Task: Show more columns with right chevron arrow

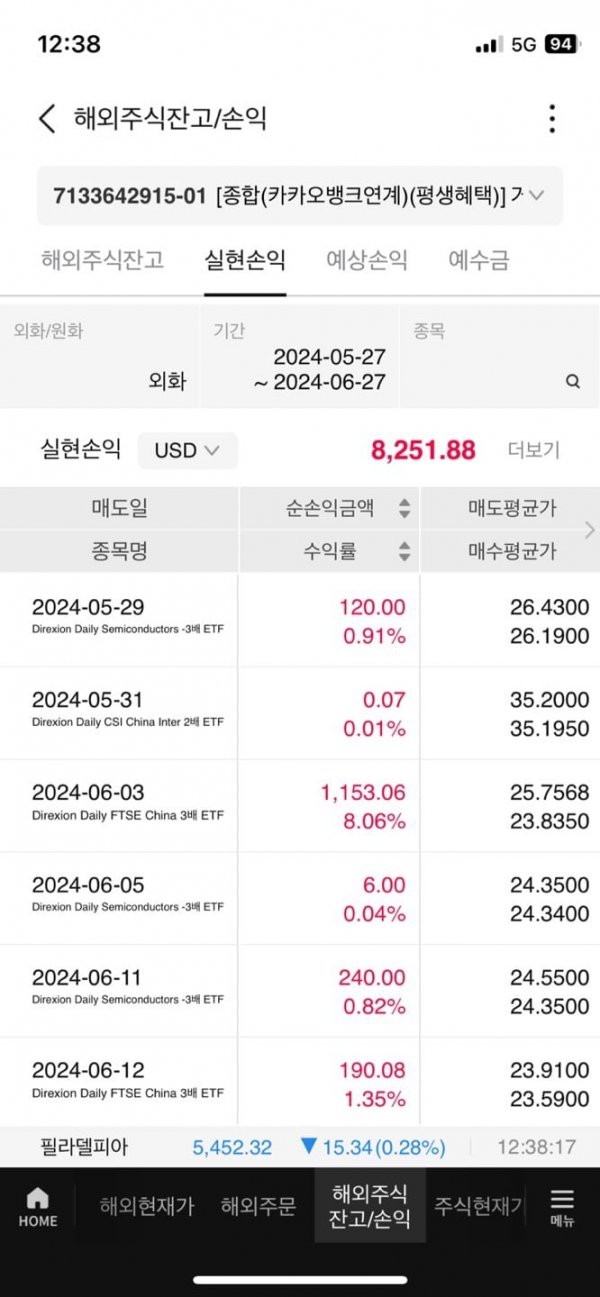Action: pyautogui.click(x=589, y=530)
